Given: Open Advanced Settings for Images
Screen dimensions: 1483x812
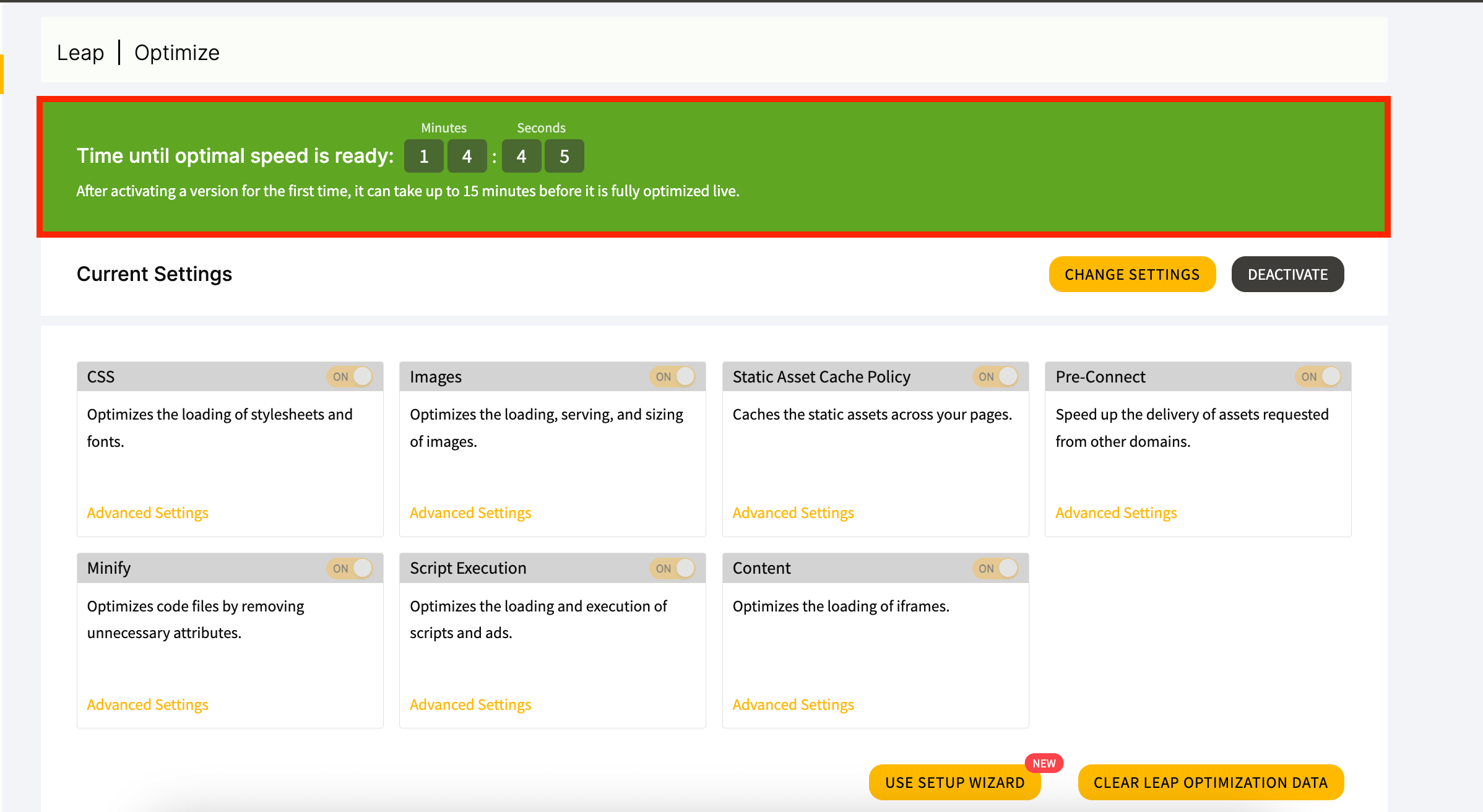Looking at the screenshot, I should (x=470, y=513).
